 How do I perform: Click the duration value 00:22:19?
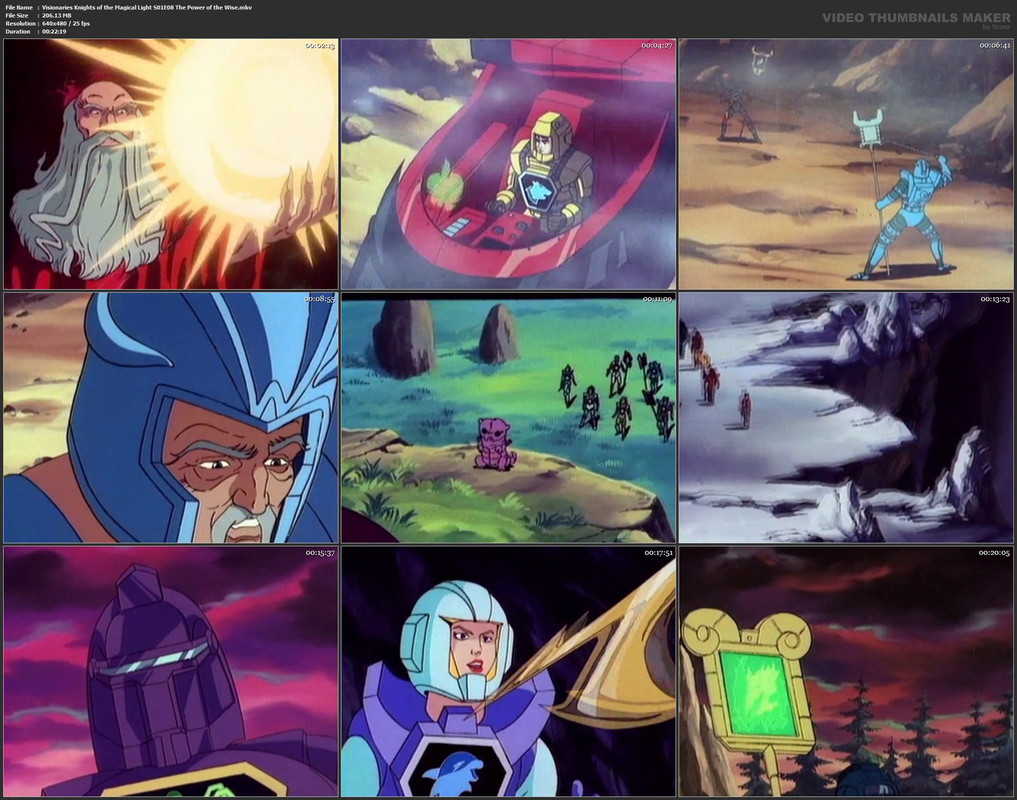click(54, 31)
